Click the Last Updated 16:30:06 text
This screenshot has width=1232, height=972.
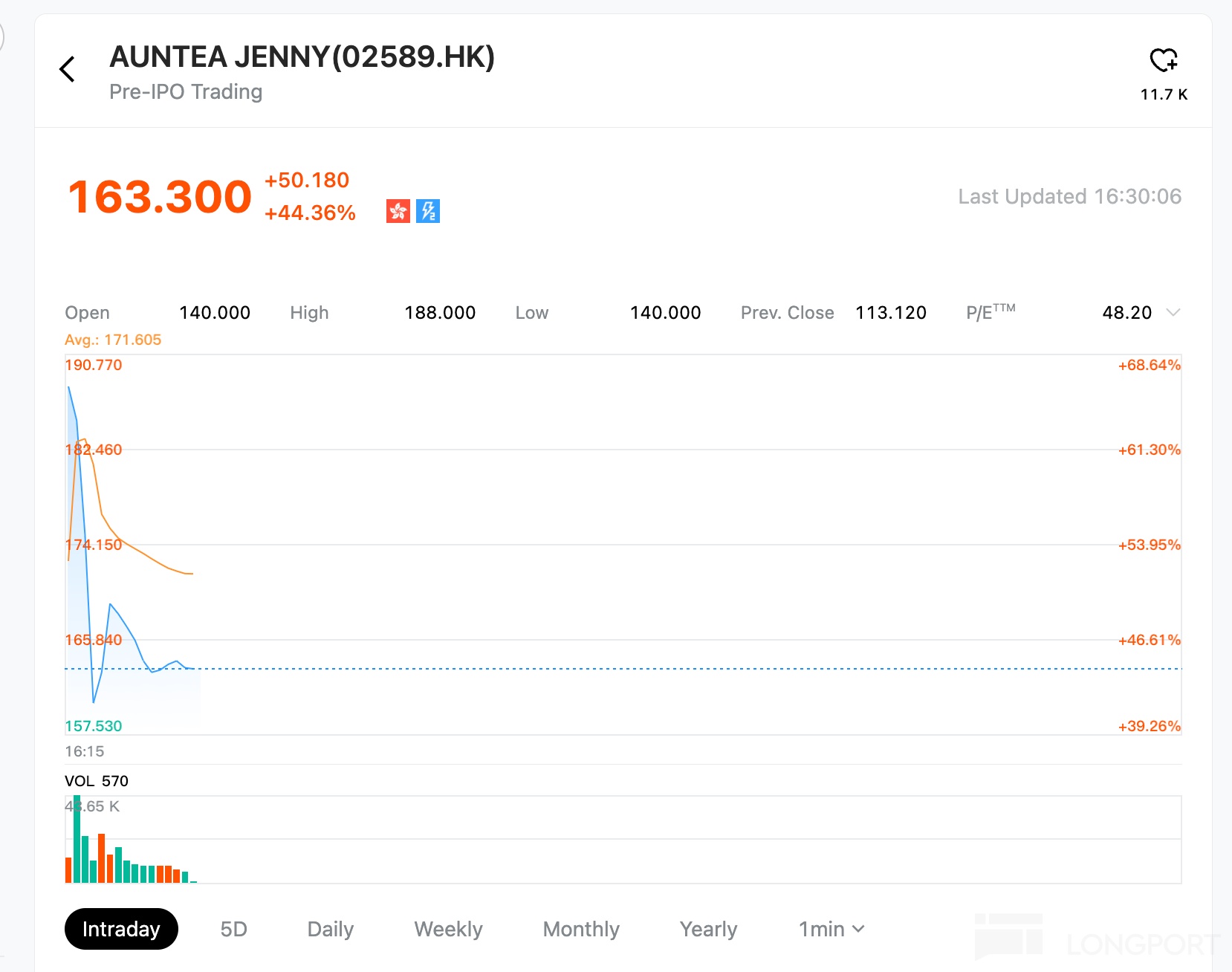1069,196
